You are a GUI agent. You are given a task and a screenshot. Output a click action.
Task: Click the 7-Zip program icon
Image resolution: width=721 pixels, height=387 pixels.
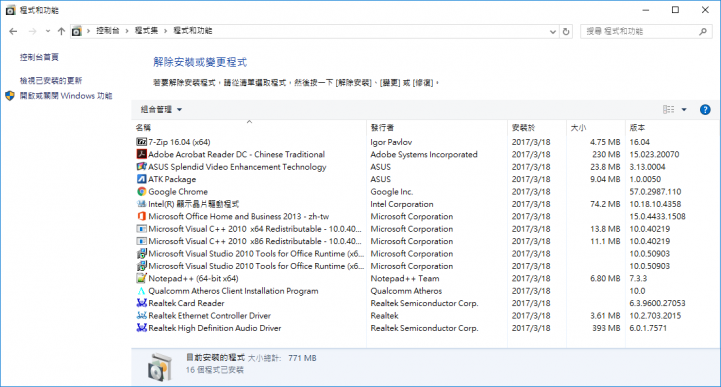tap(142, 142)
